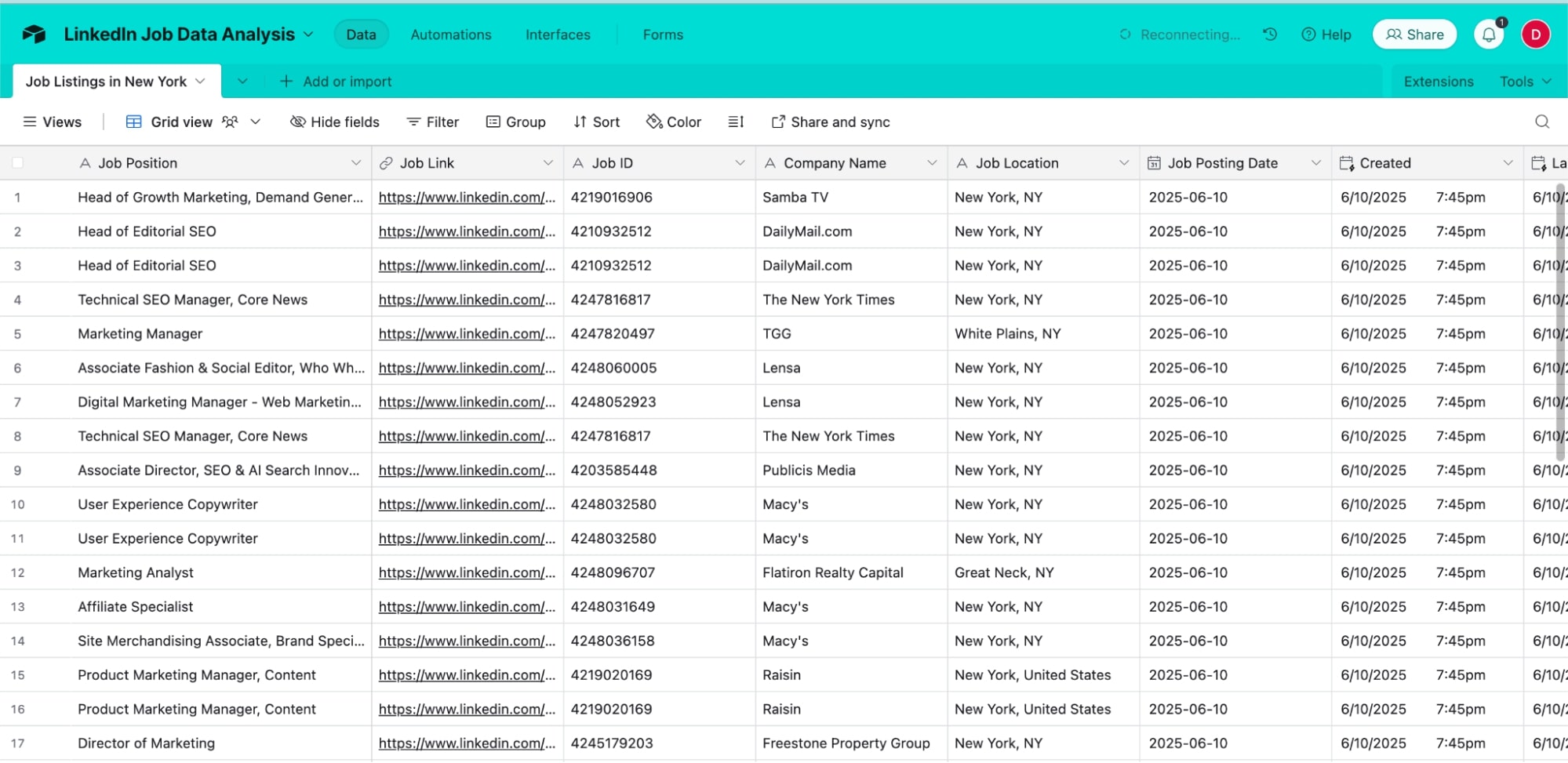1568x763 pixels.
Task: Click the Job Posting Date field icon
Action: coord(1154,163)
